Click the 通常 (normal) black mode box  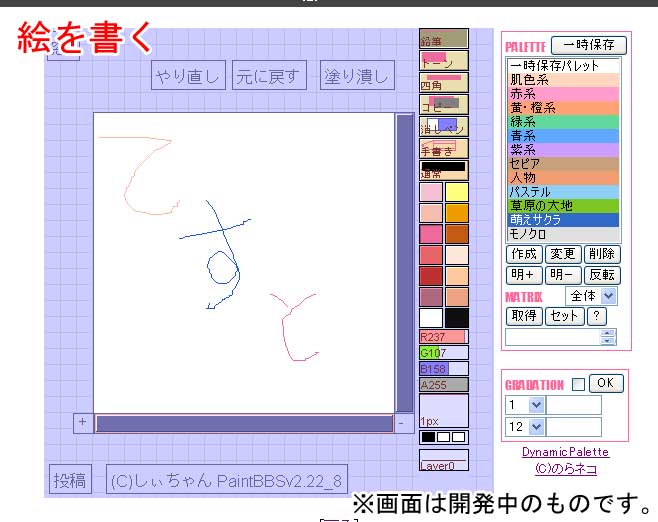click(443, 170)
